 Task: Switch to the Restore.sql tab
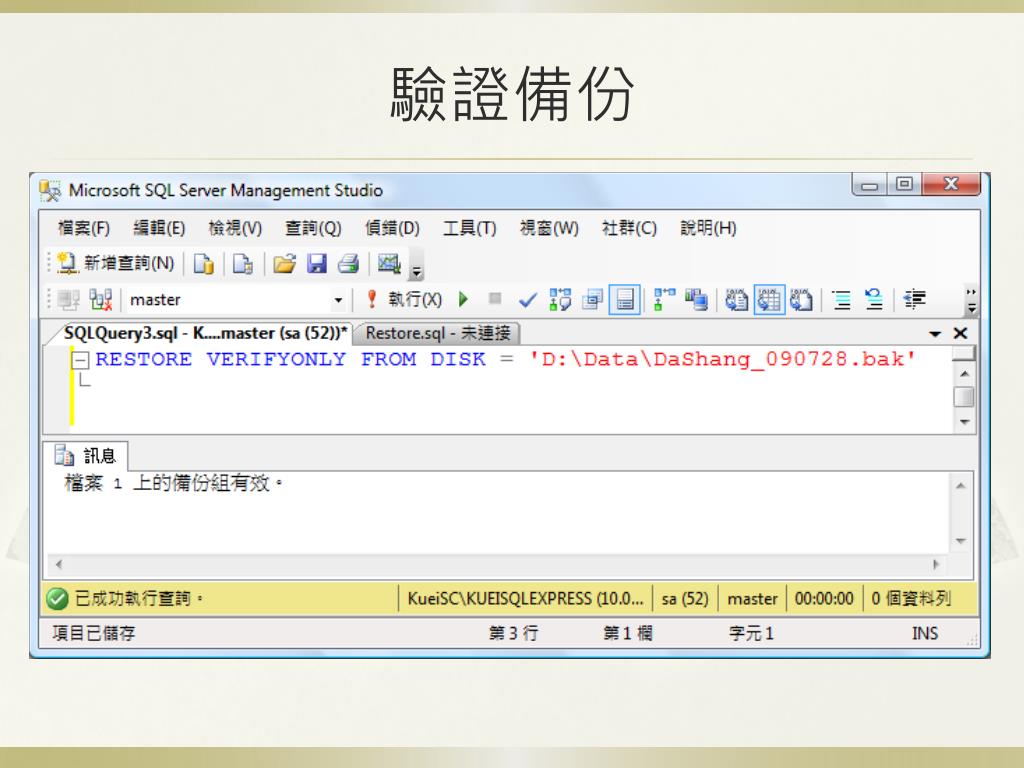[438, 333]
